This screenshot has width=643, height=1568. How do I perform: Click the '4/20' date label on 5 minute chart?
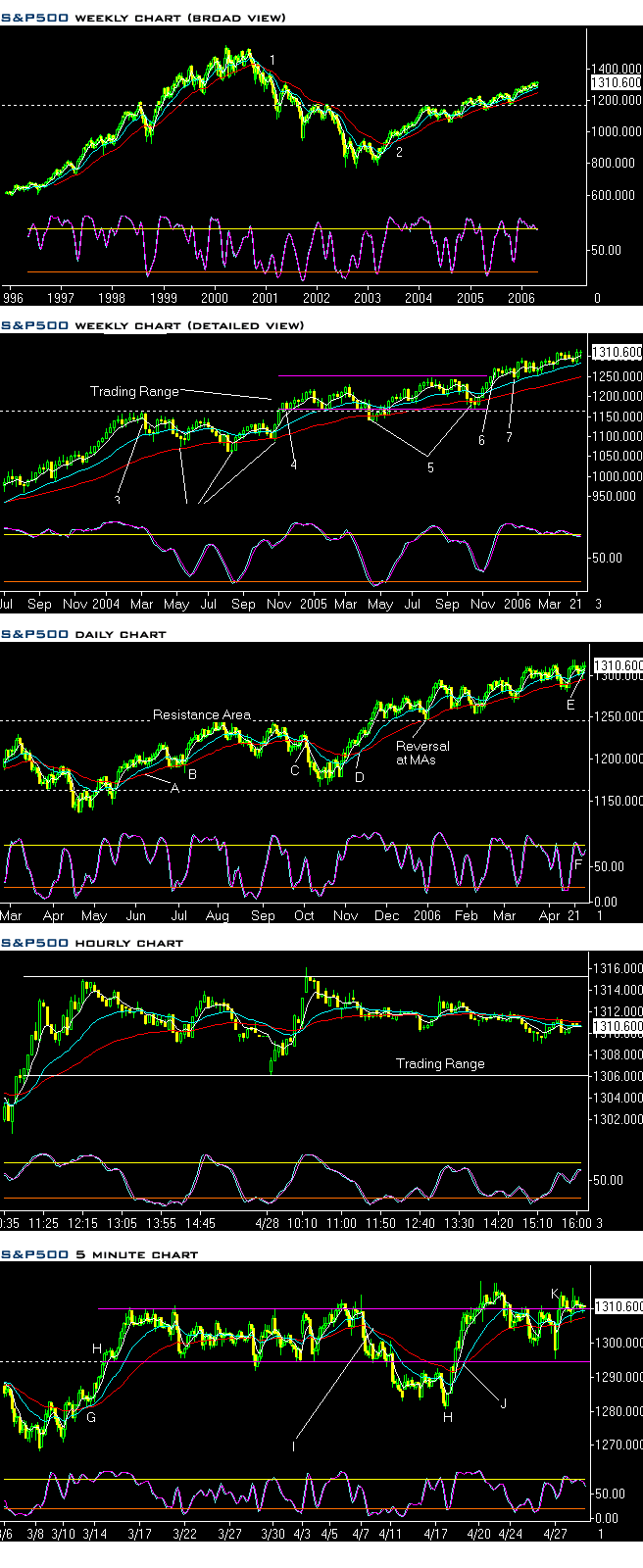[x=478, y=1533]
